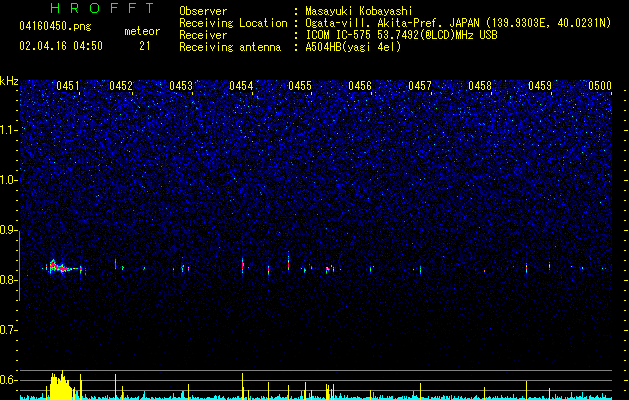The image size is (629, 400).
Task: Click the HROFFT title text
Action: click(102, 8)
